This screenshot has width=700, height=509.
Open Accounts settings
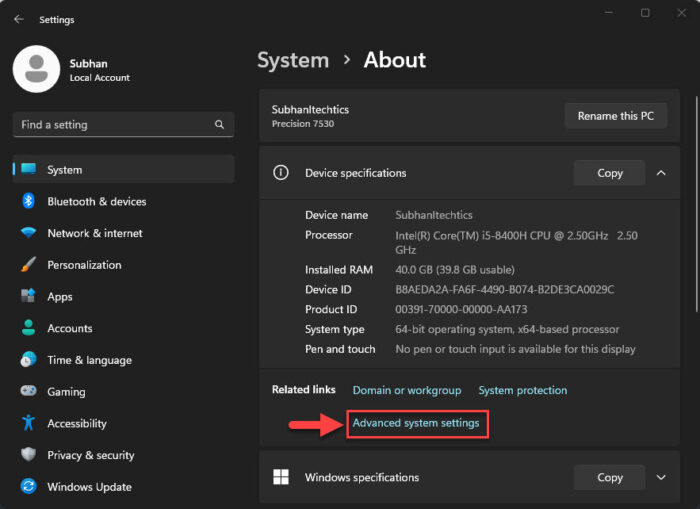click(x=124, y=328)
